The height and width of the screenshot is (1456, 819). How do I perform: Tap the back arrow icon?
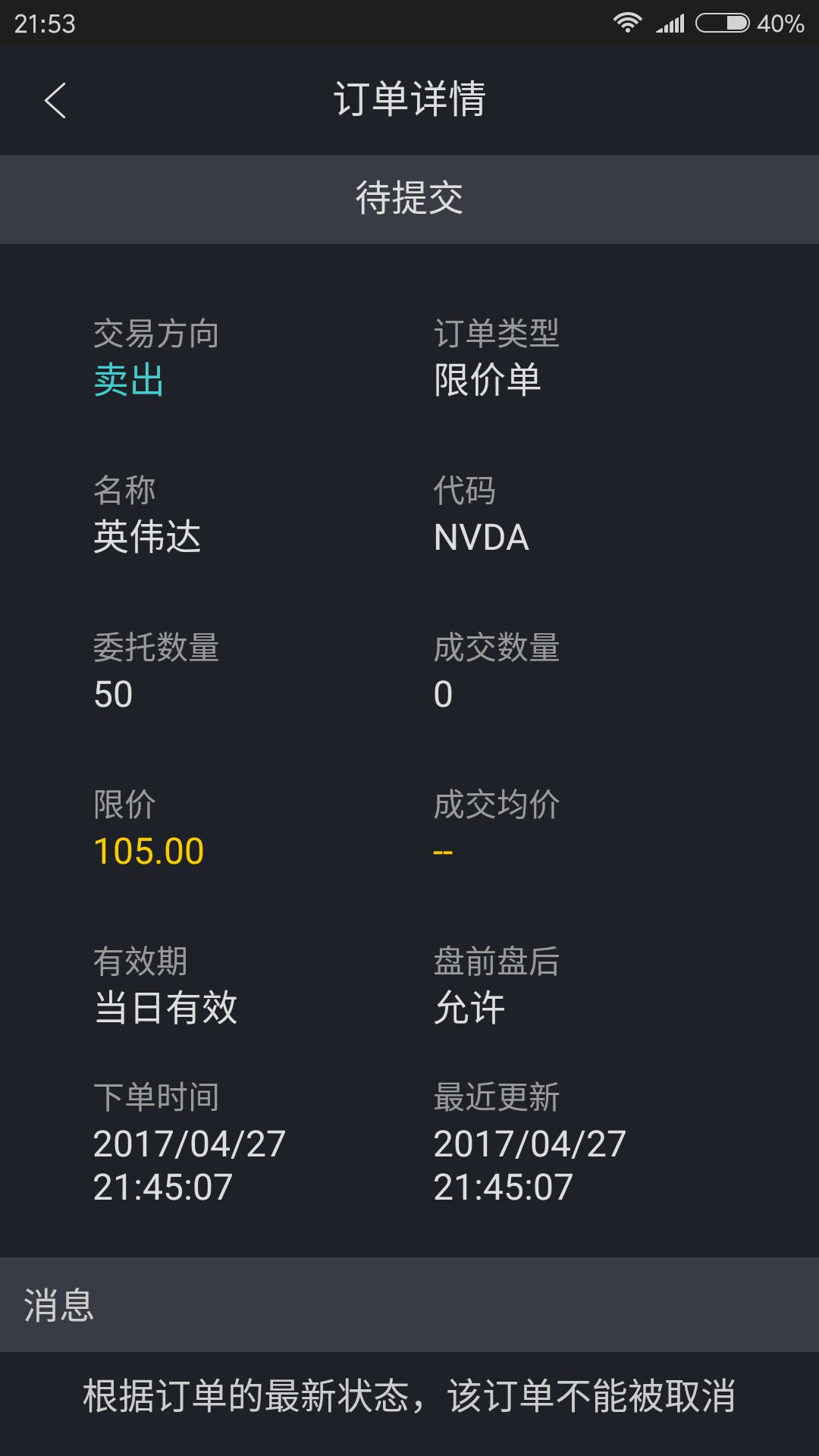pos(55,100)
